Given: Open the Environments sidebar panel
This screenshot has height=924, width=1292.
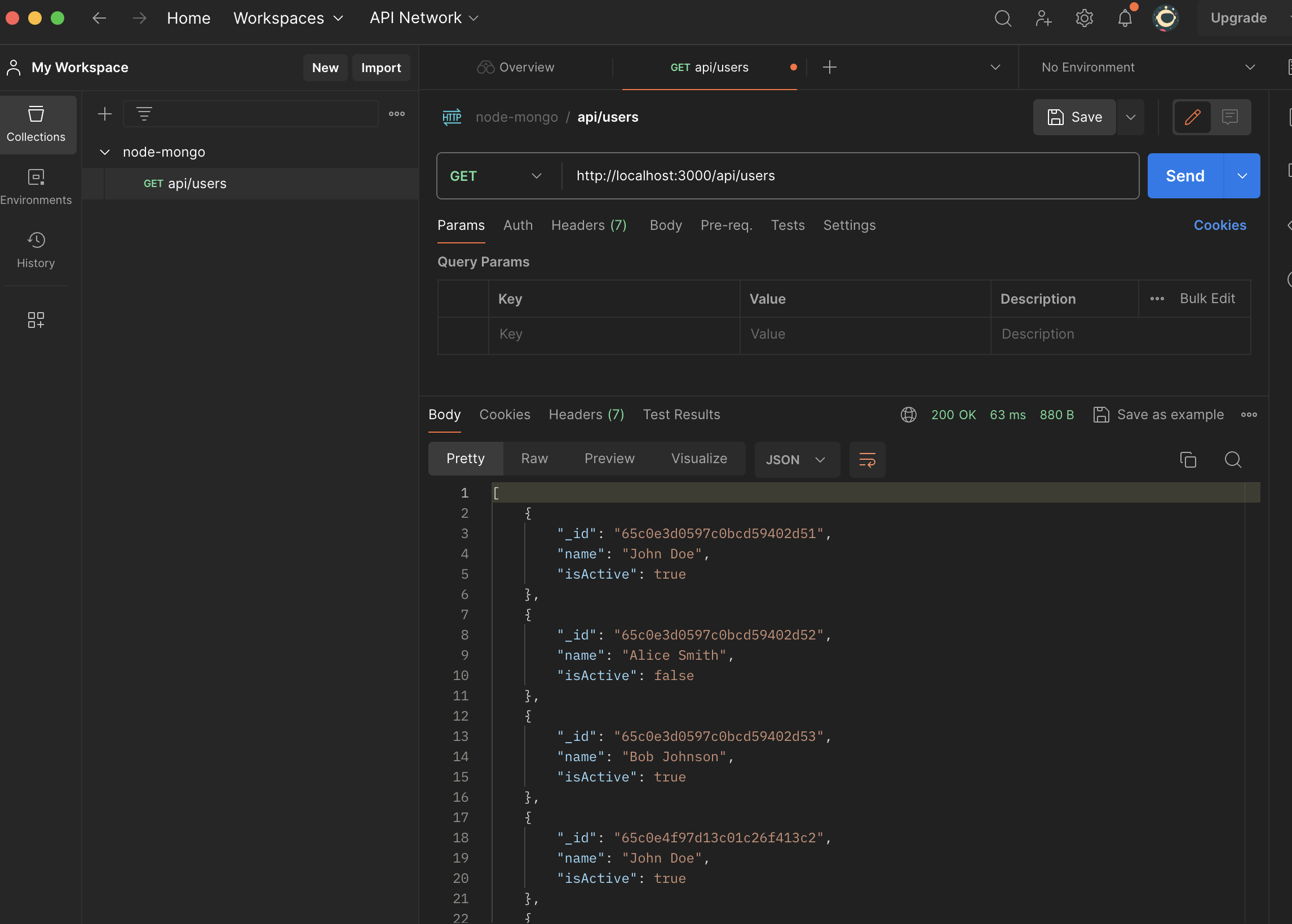Looking at the screenshot, I should (x=36, y=186).
